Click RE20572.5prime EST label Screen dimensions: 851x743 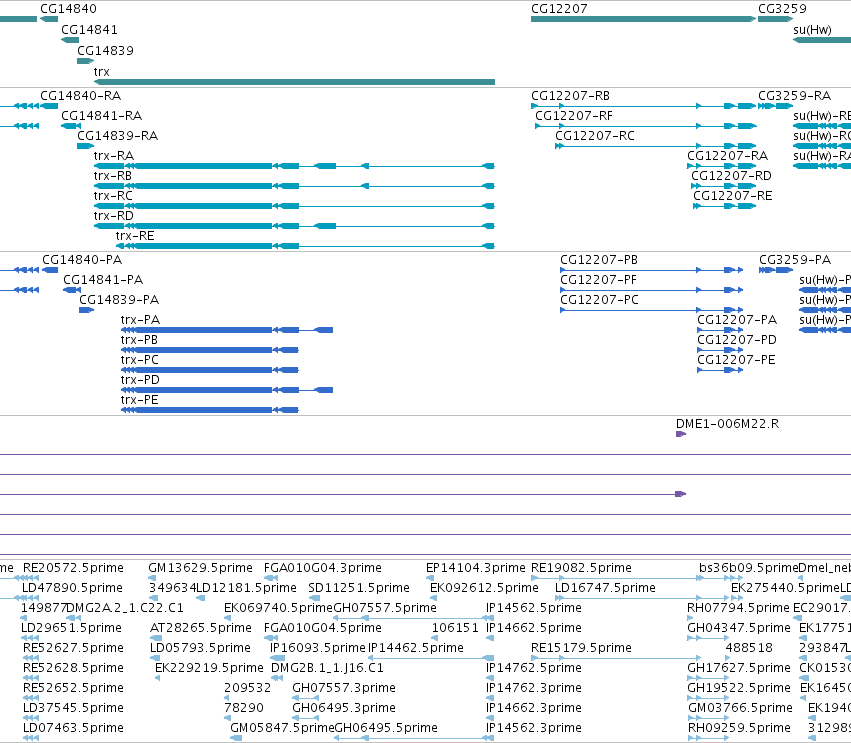(x=73, y=568)
